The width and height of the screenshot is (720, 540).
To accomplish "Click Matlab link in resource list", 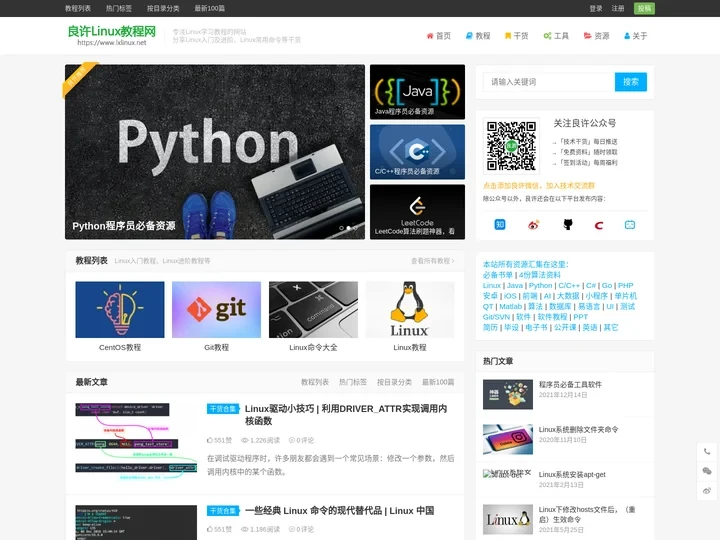I will point(511,307).
